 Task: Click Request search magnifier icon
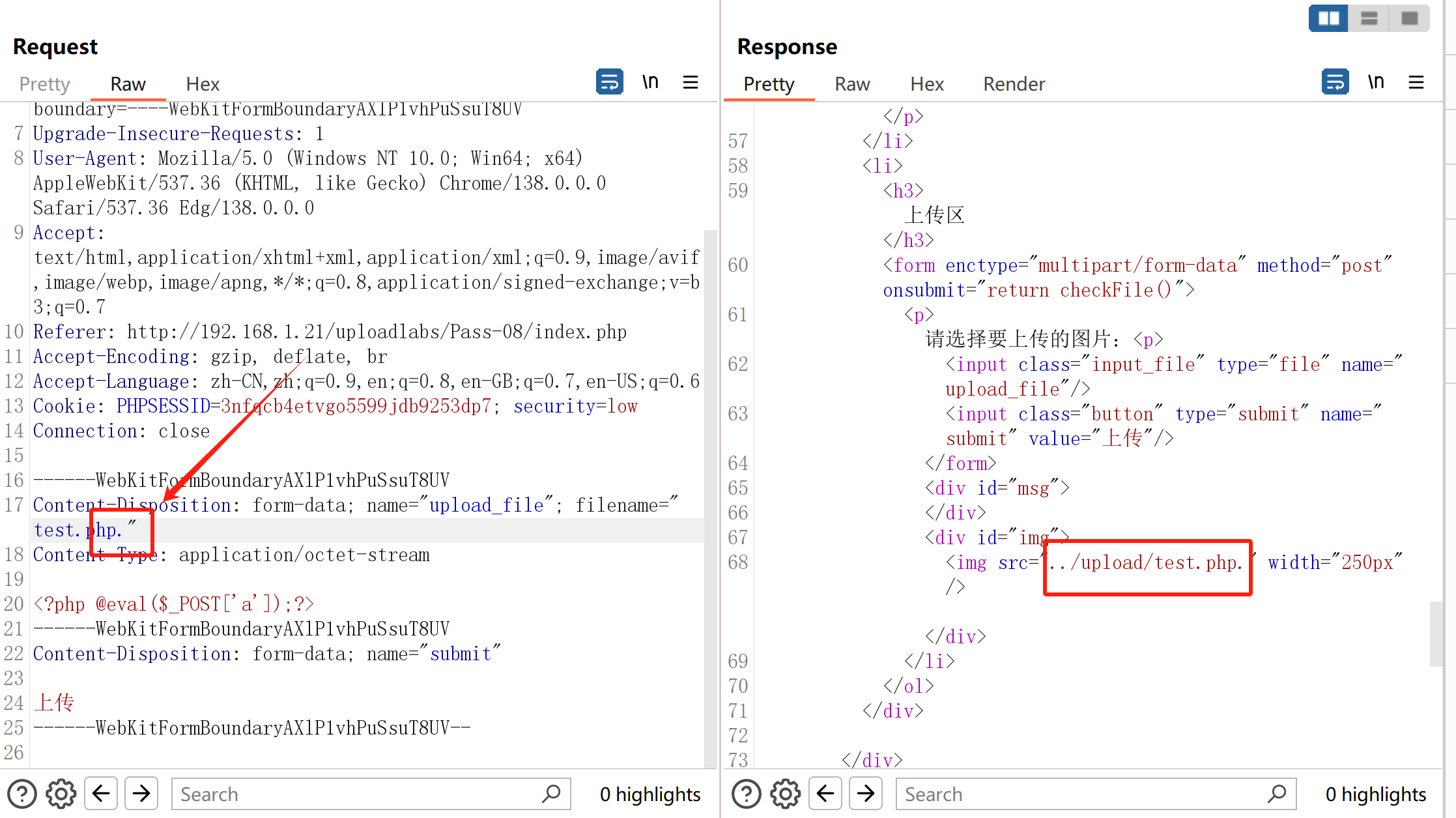point(551,794)
